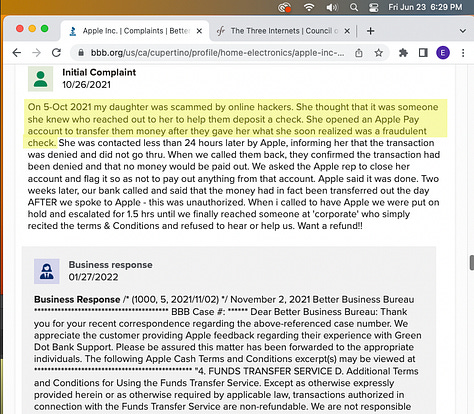Open Spotlight search in the menu bar
The height and width of the screenshot is (414, 474).
tap(354, 7)
